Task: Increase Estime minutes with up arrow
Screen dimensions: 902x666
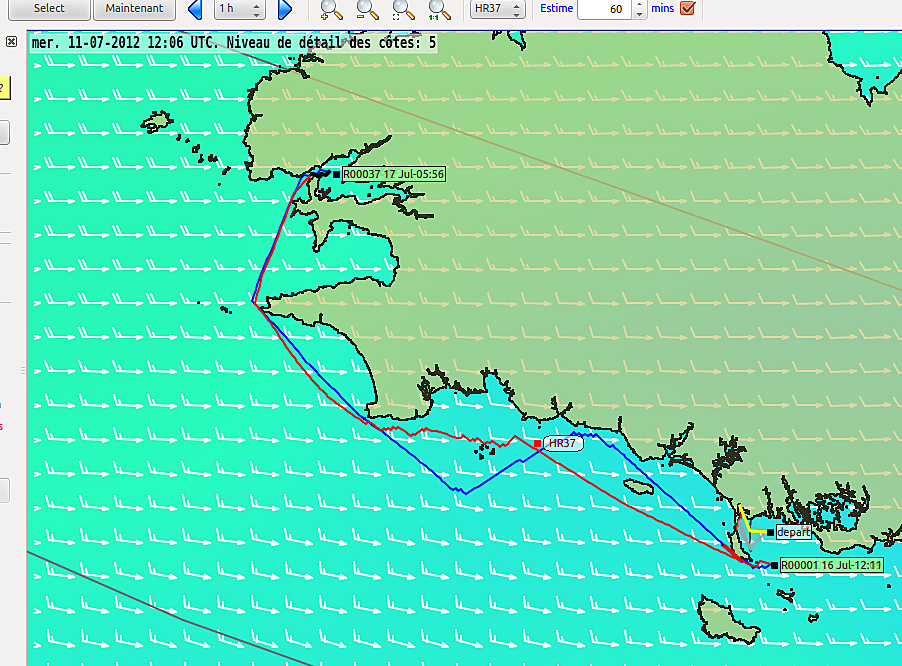Action: (640, 5)
